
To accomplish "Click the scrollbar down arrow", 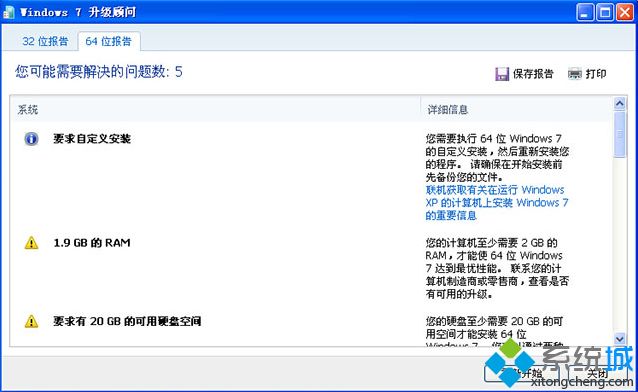I will [619, 339].
